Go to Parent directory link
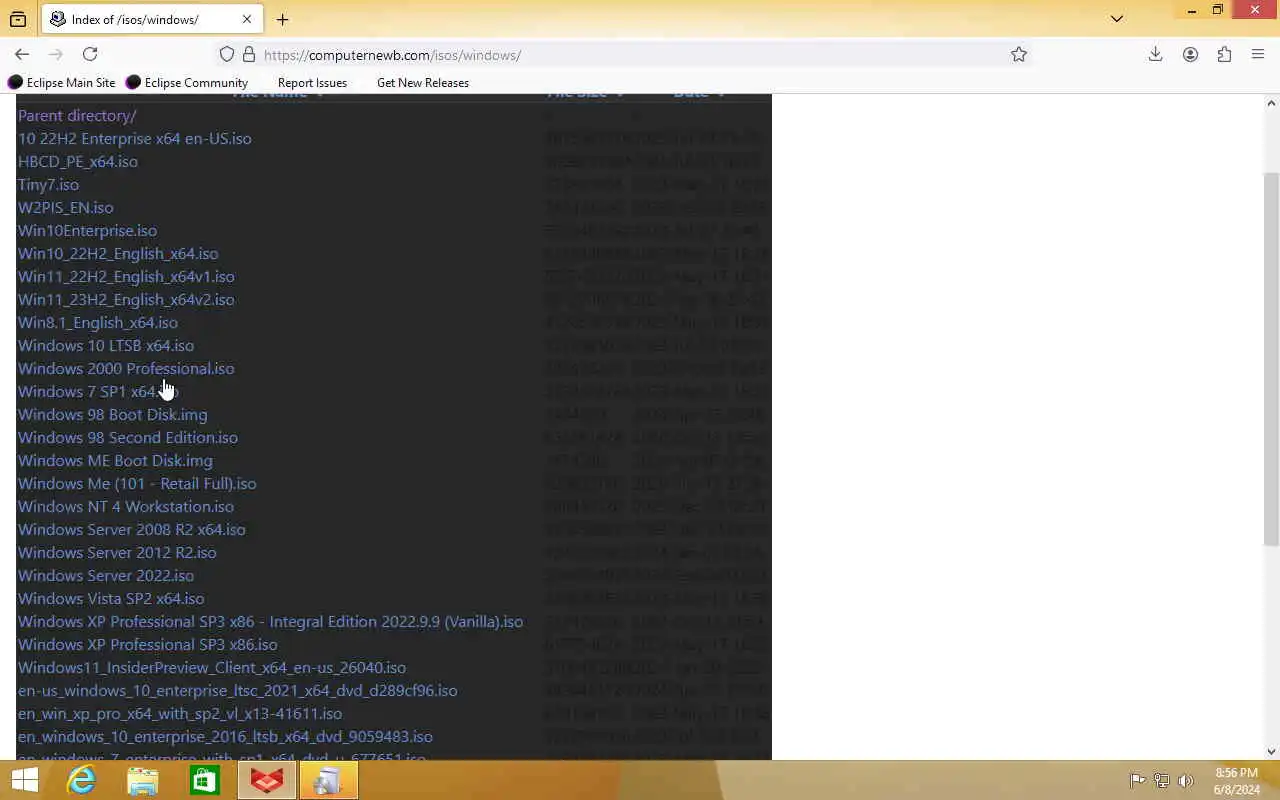The height and width of the screenshot is (800, 1280). (77, 115)
